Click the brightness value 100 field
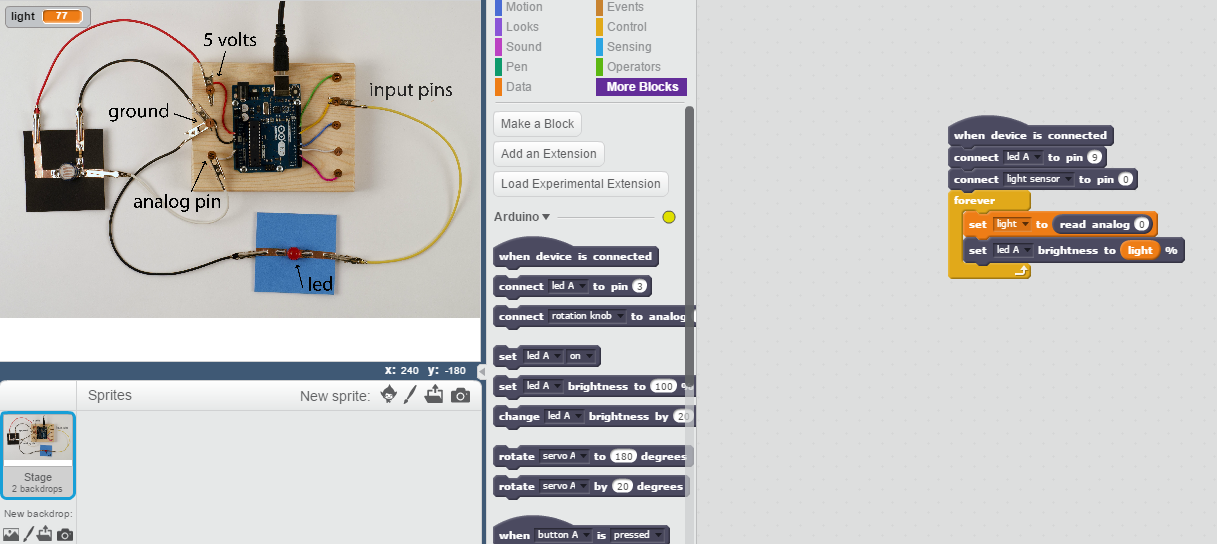The image size is (1217, 544). coord(663,386)
